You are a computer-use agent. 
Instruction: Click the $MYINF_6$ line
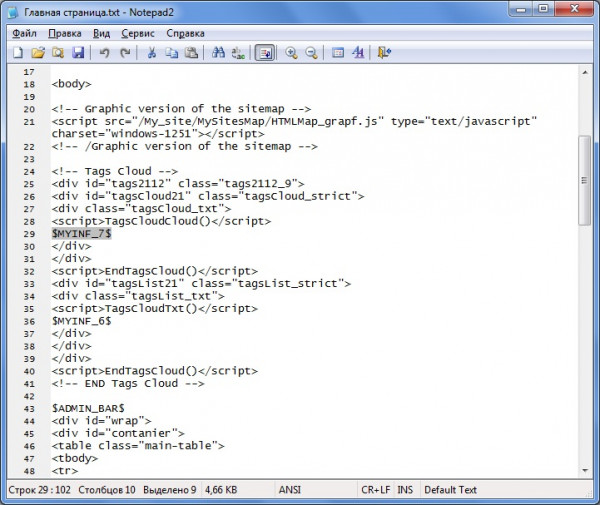pos(82,321)
